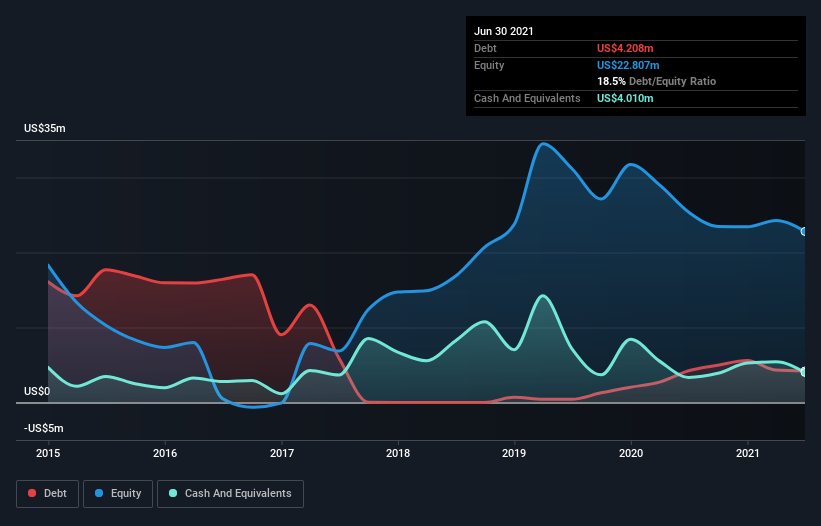Toggle the Debt series legend button
This screenshot has width=821, height=526.
(47, 494)
